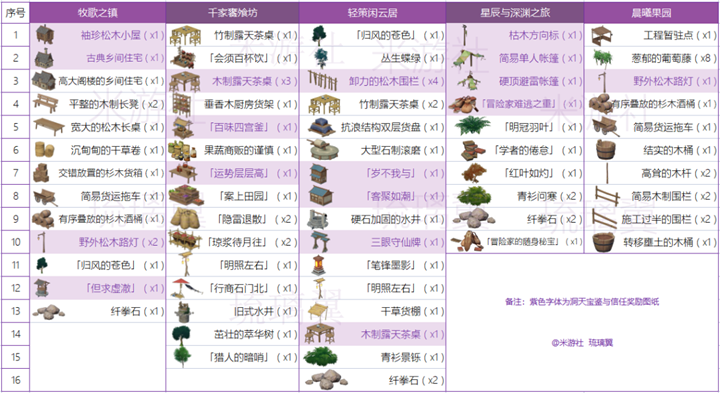The image size is (720, 393).
Task: Click the 「行商石门北」 red umbrella icon
Action: point(186,288)
